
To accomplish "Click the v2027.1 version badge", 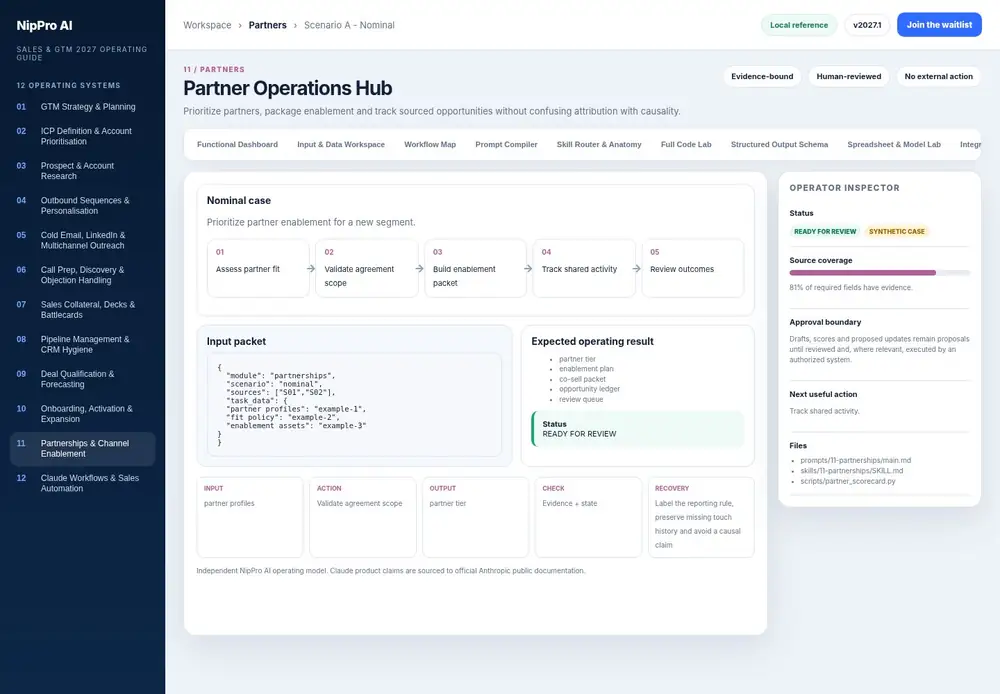I will [x=867, y=25].
